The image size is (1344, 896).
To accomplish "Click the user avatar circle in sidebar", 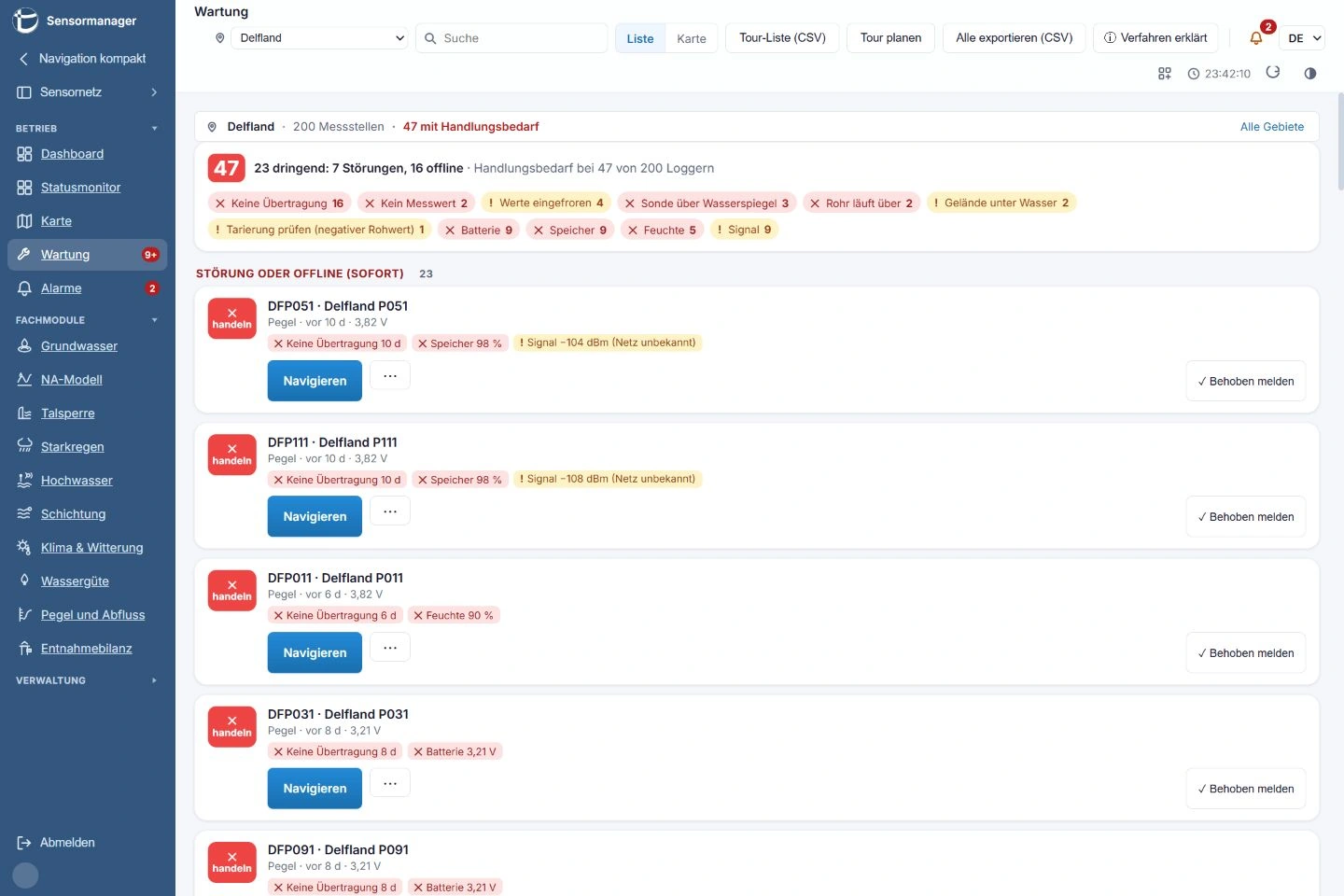I will (x=25, y=875).
